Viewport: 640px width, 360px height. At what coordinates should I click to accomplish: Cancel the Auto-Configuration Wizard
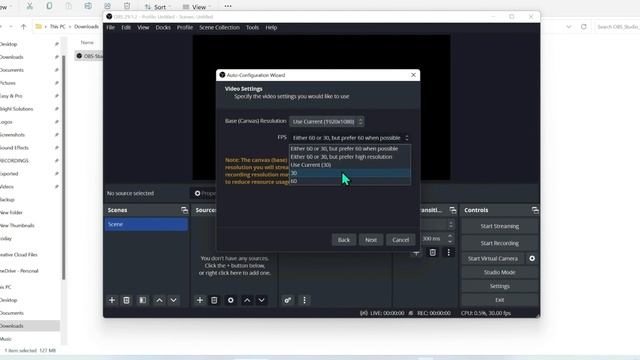point(401,240)
